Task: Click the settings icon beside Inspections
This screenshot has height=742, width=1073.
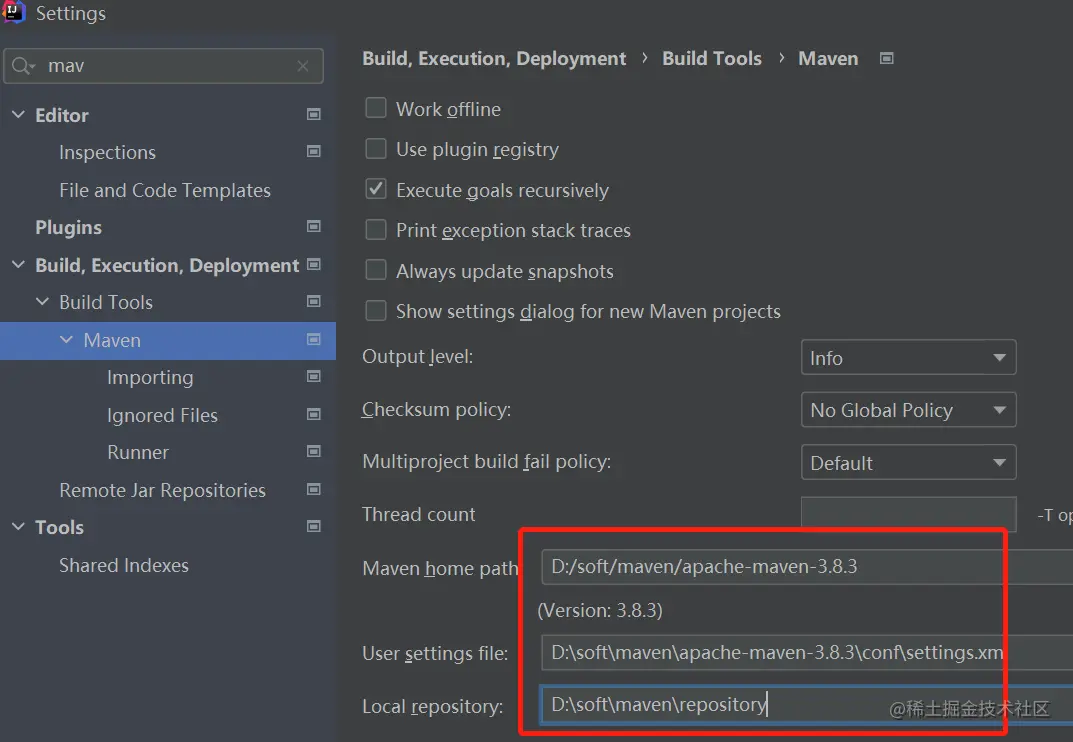Action: coord(314,152)
